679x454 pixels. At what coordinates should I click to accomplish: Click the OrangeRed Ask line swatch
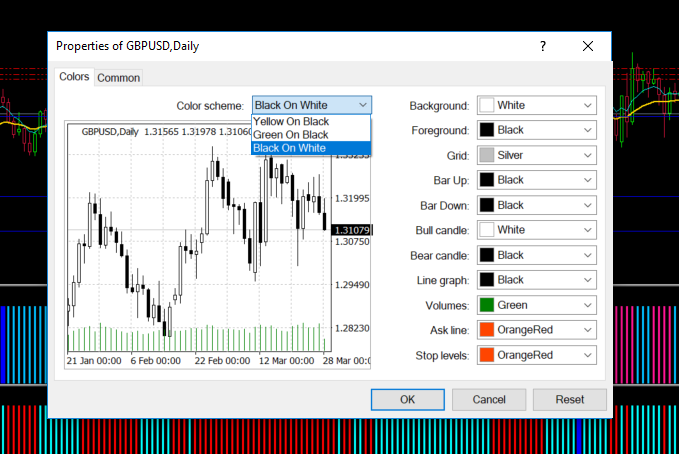[487, 330]
